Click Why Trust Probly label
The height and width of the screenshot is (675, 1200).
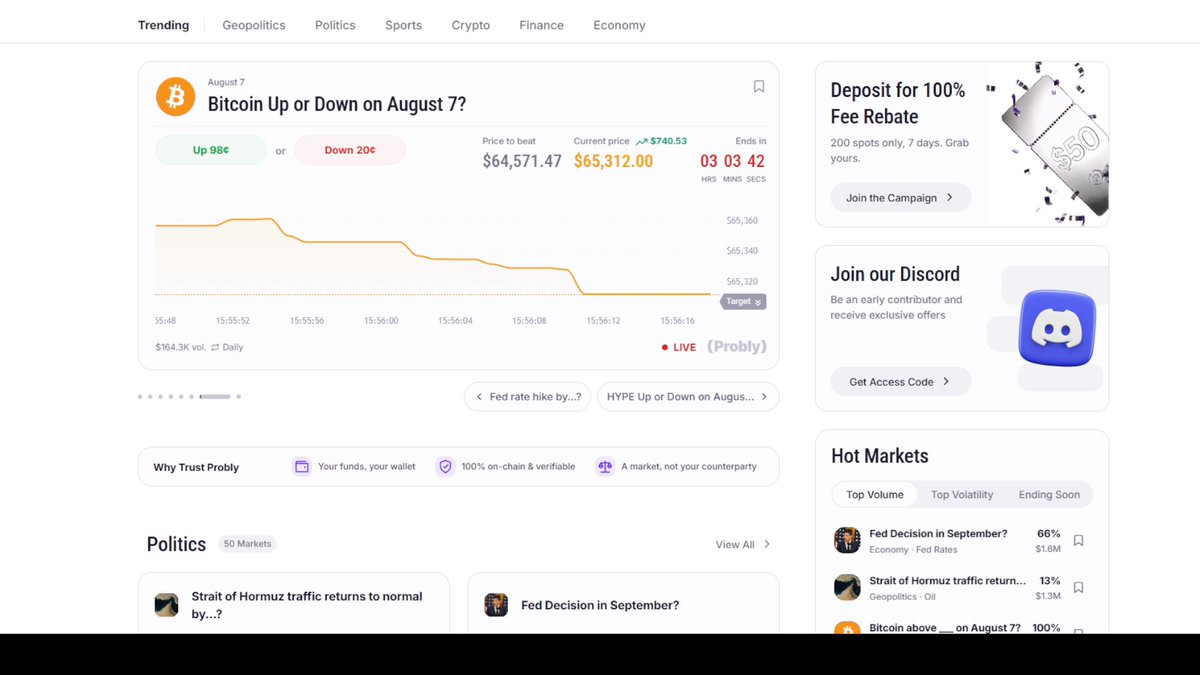coord(196,467)
